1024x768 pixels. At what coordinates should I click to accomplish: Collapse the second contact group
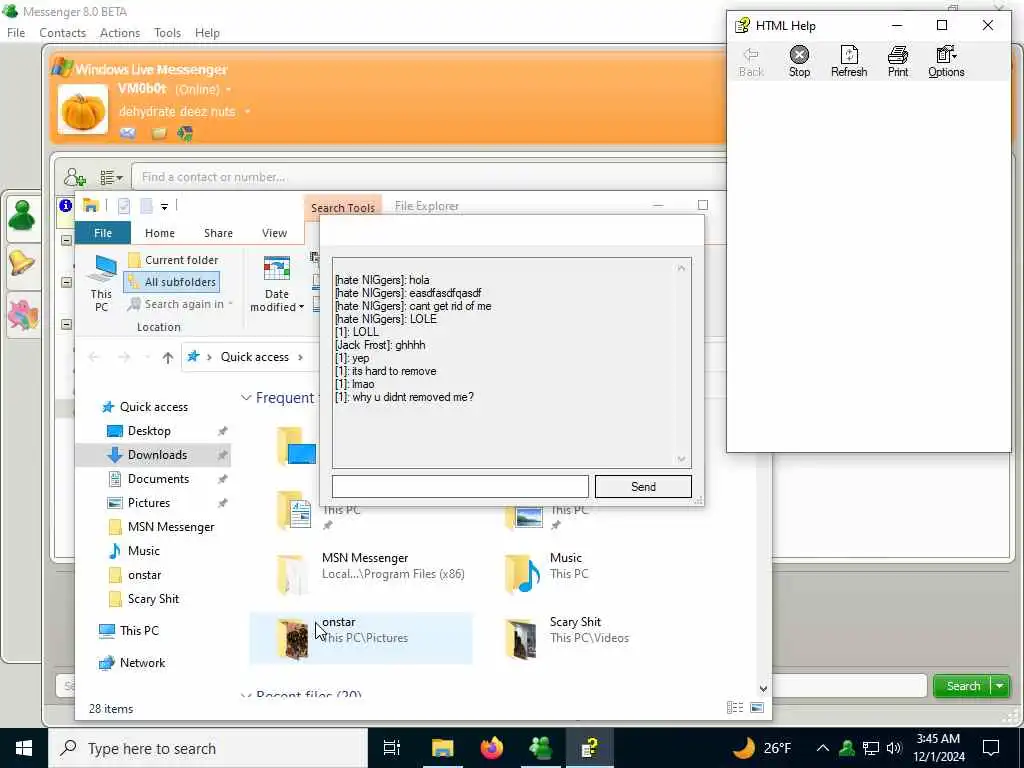pyautogui.click(x=66, y=282)
